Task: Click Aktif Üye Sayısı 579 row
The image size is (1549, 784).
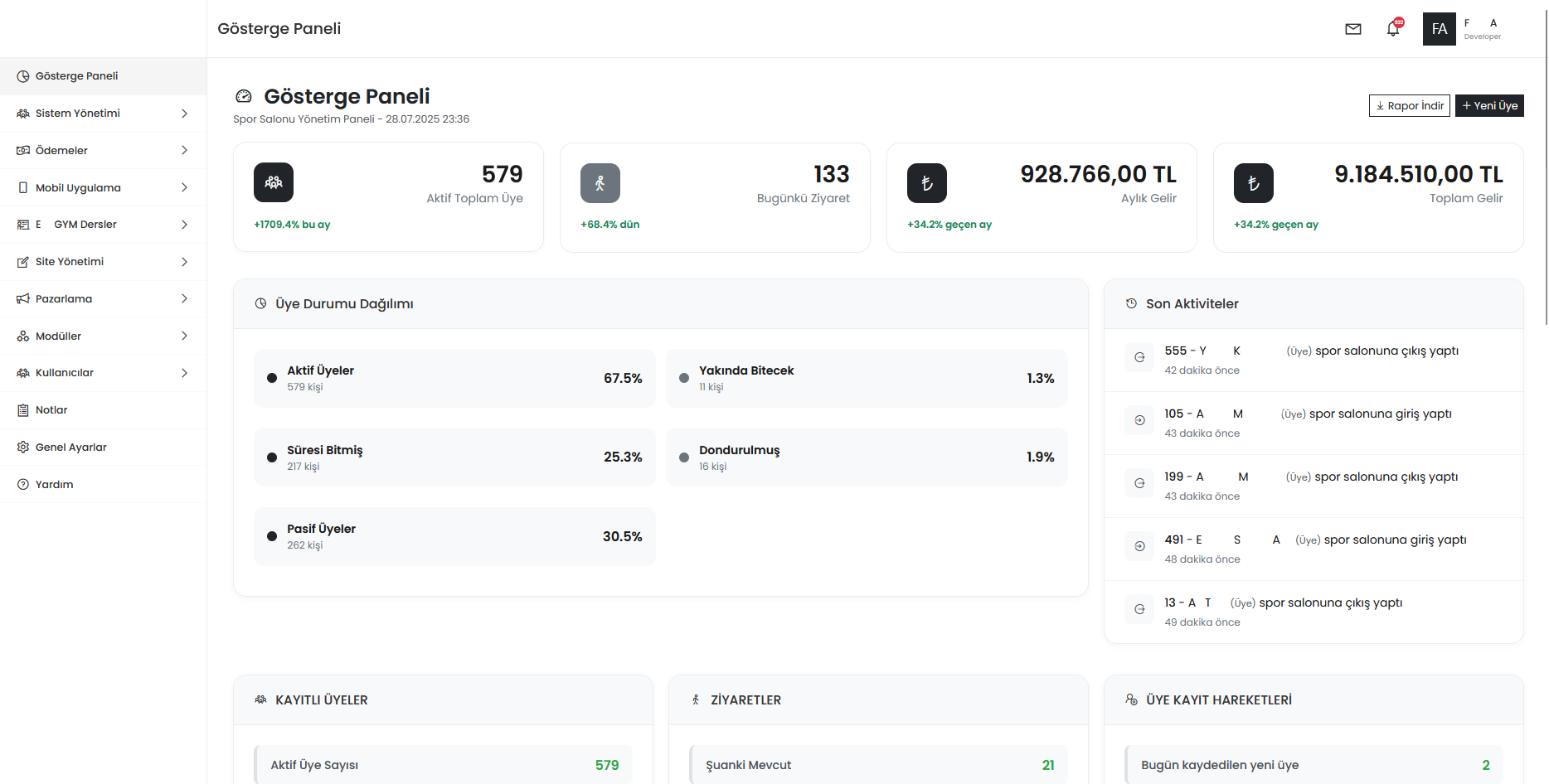Action: 444,765
